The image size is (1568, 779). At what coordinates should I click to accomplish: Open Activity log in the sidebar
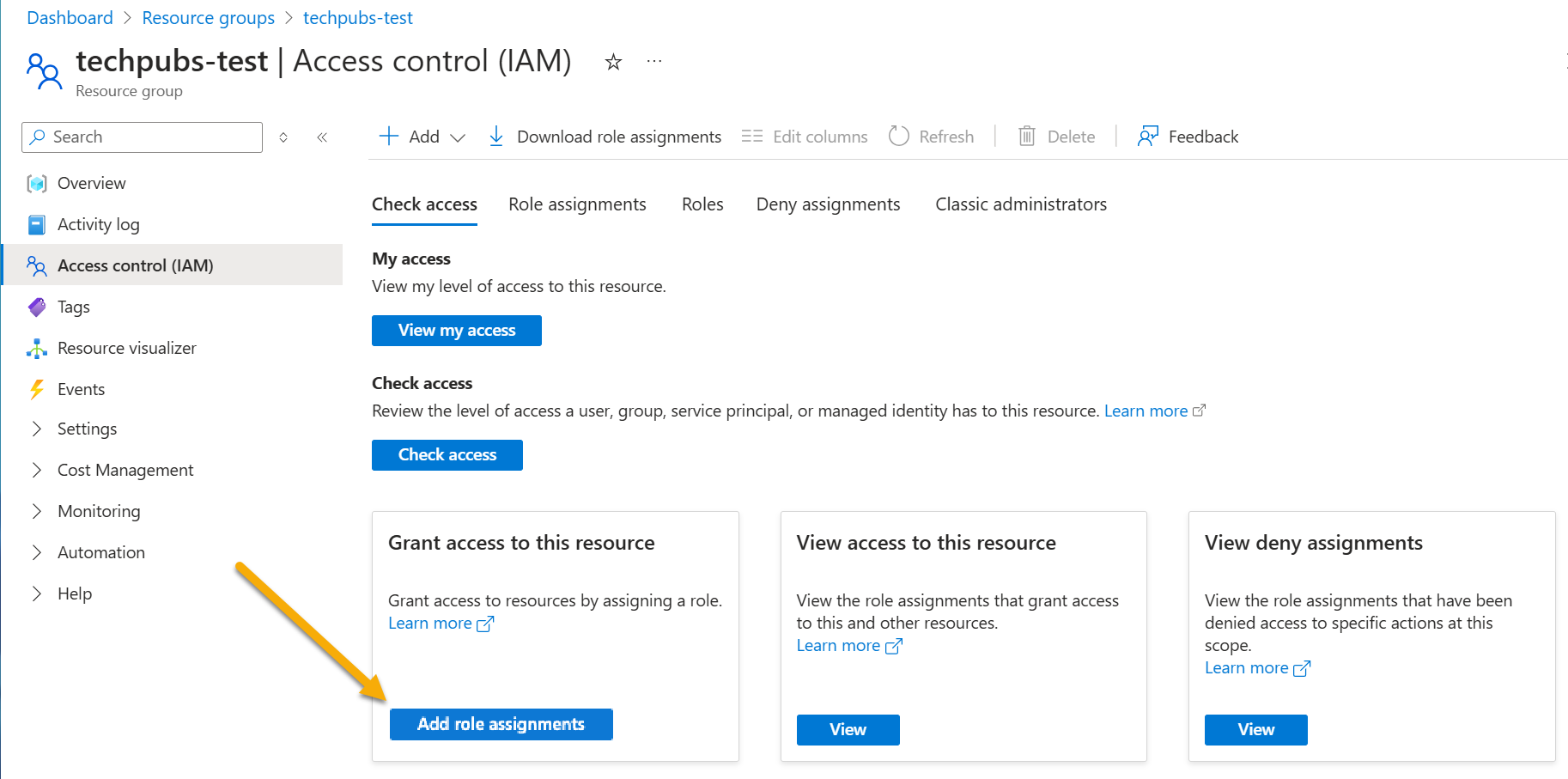[x=98, y=224]
